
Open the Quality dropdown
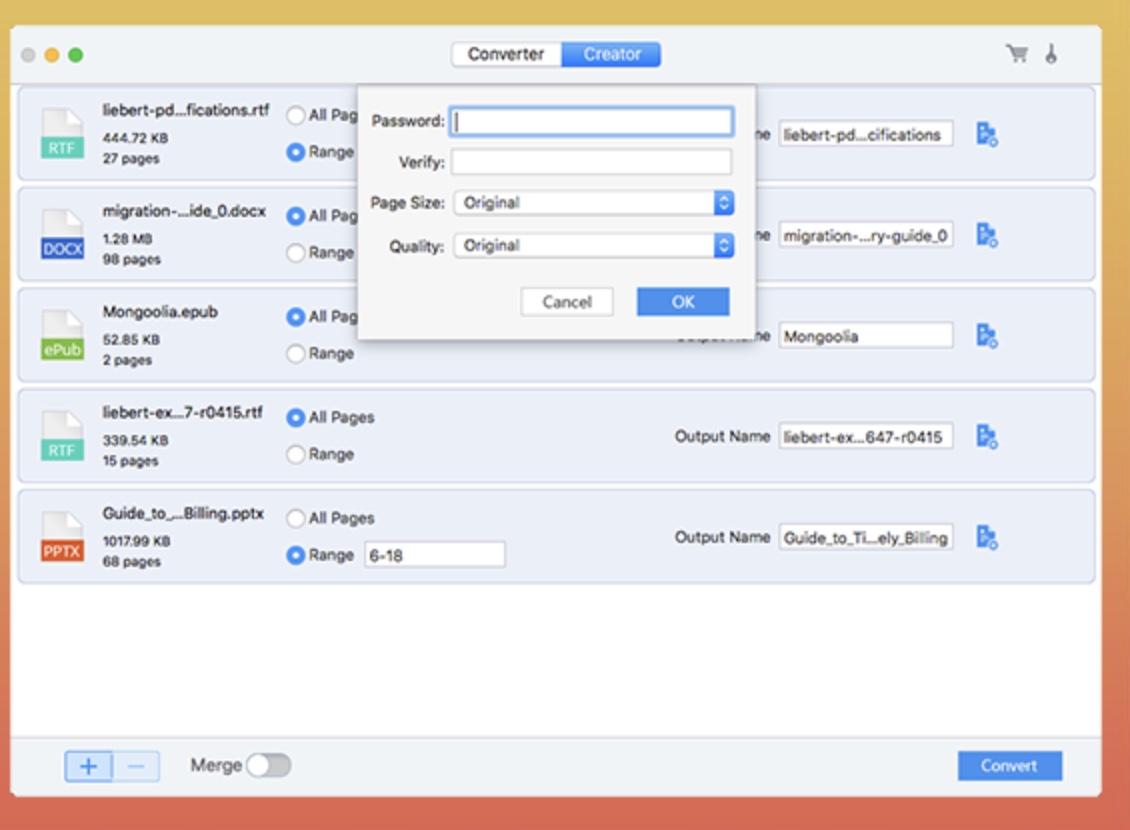click(x=593, y=246)
